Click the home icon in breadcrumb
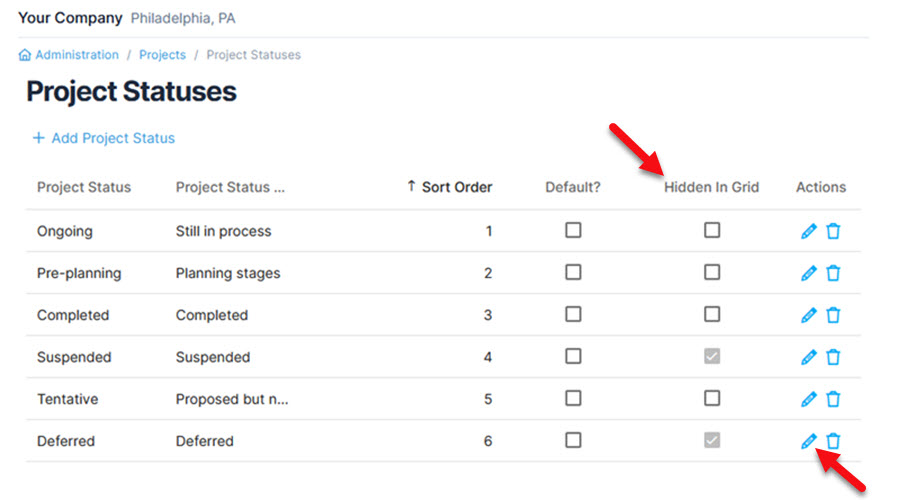900x500 pixels. [25, 55]
